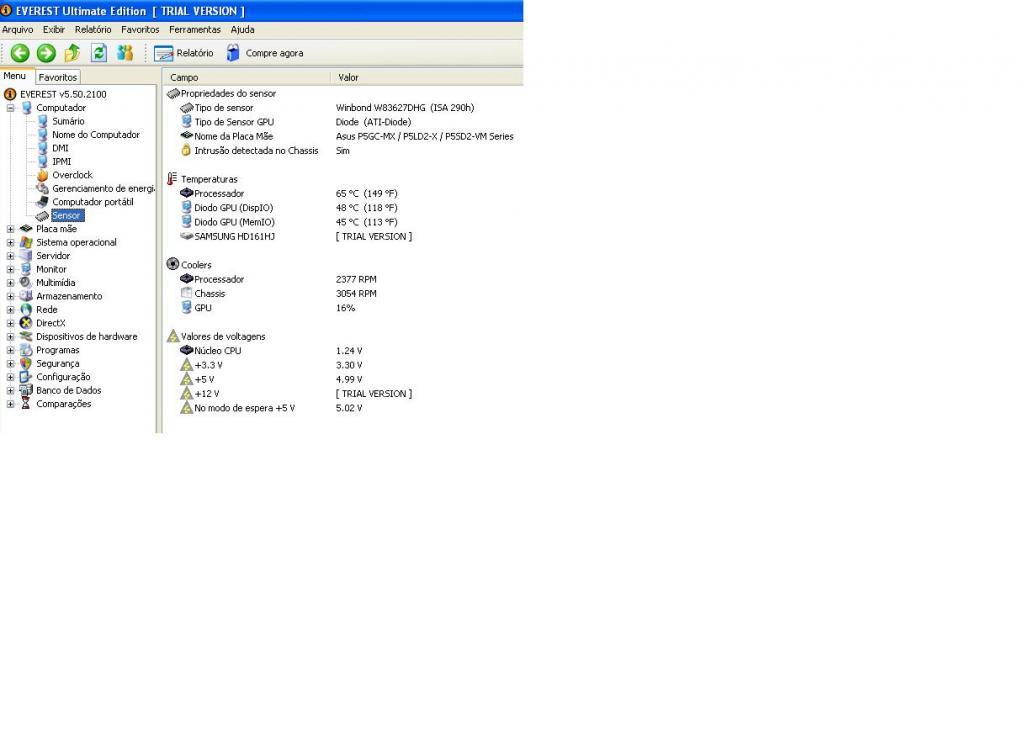Select the Nome da Placa Mãe row

tap(343, 136)
